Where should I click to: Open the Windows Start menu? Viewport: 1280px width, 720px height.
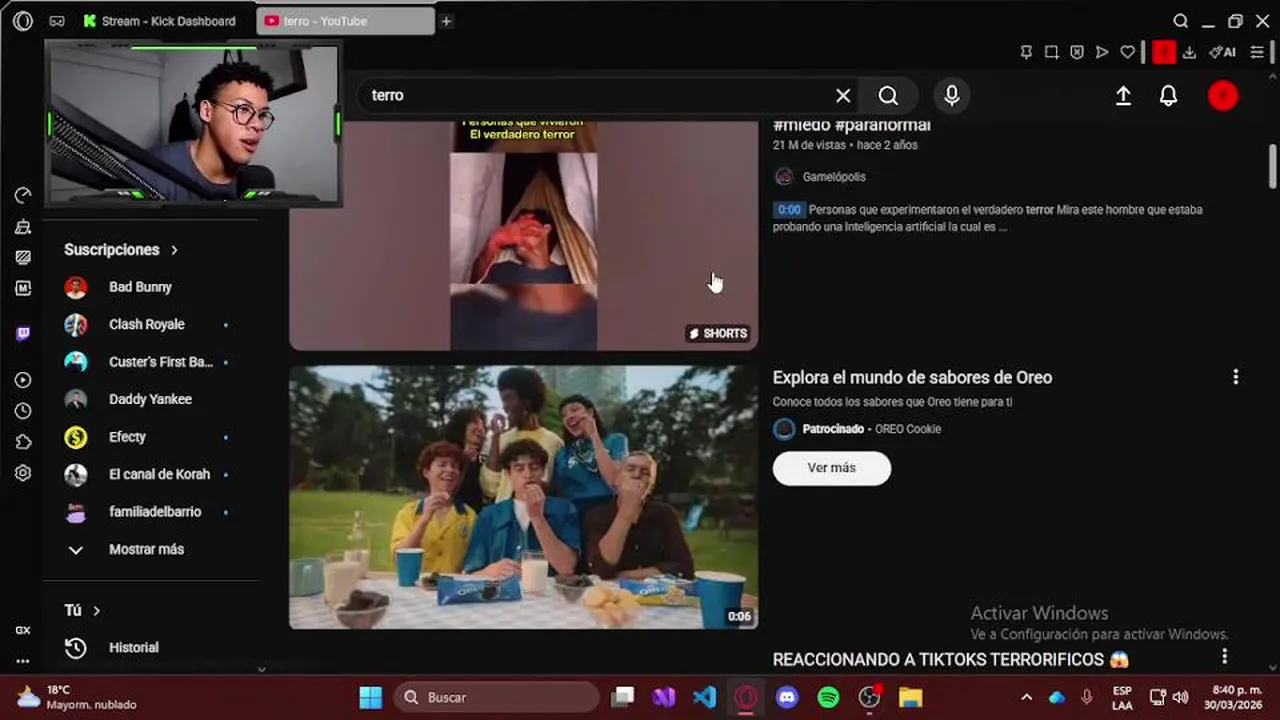pos(371,697)
